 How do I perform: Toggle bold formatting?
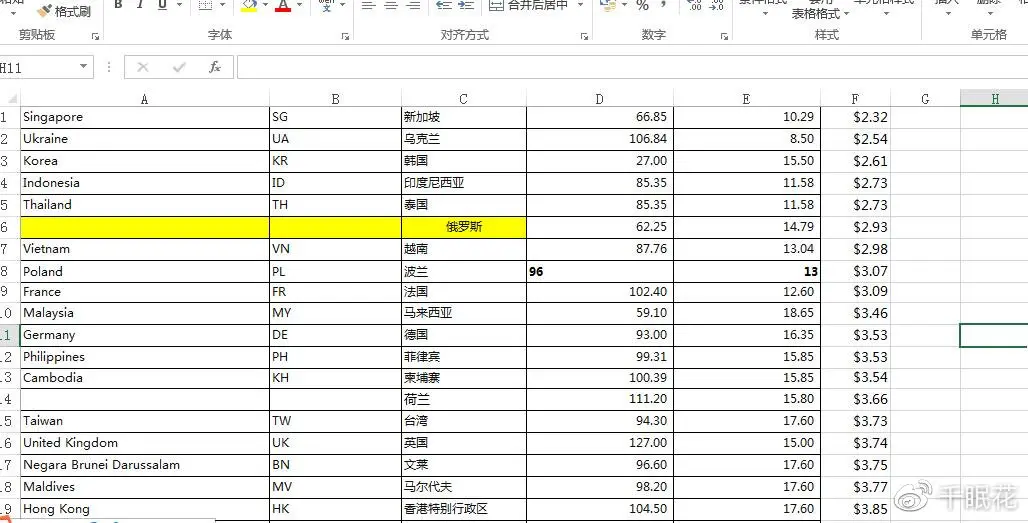point(119,5)
